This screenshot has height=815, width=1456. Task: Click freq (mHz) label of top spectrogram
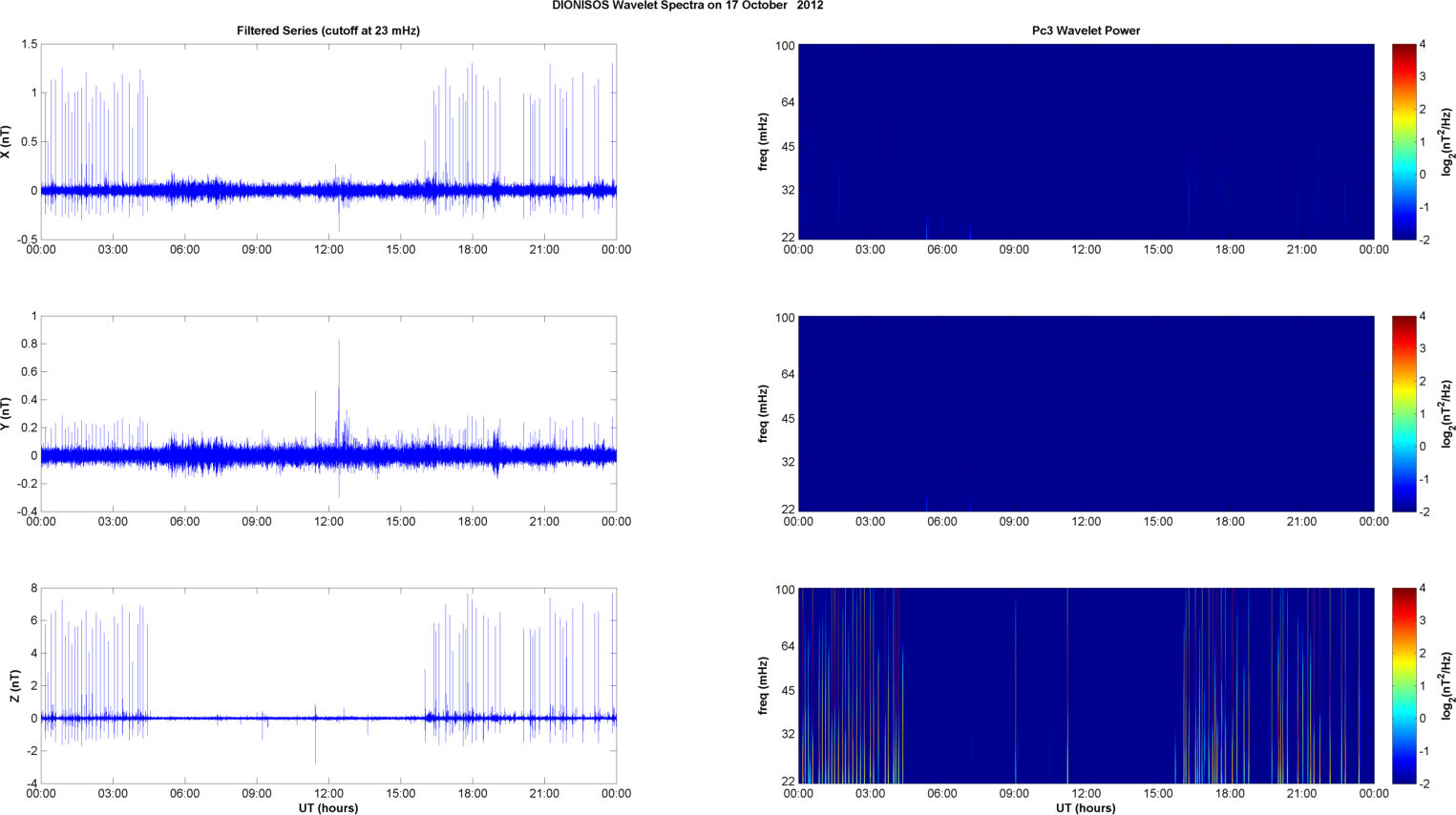tap(764, 142)
